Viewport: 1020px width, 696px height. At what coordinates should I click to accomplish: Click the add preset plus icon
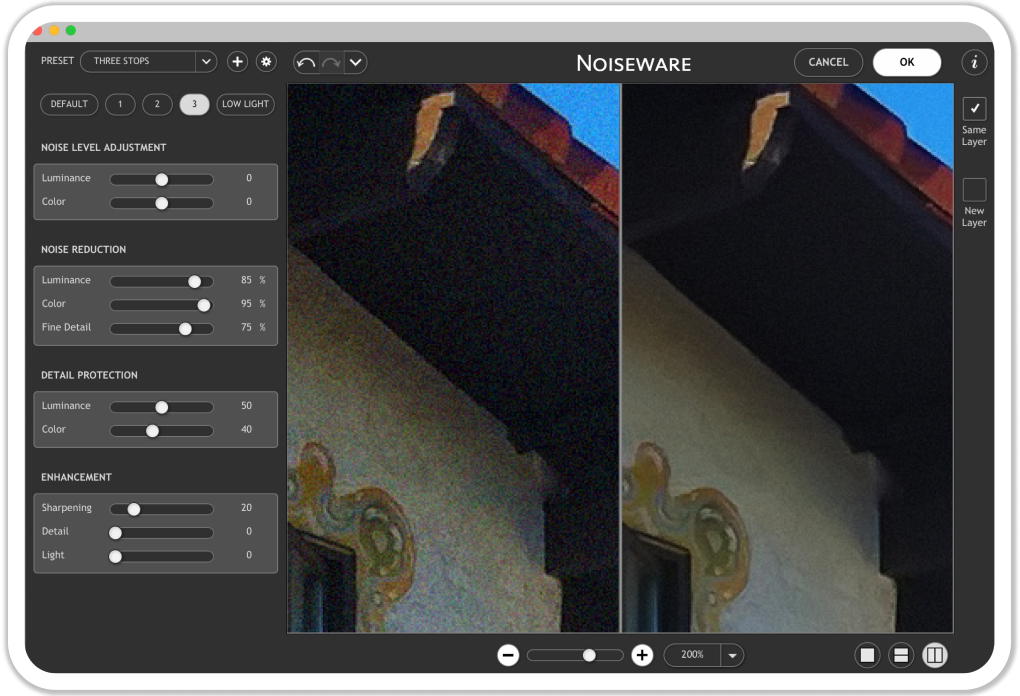tap(237, 61)
